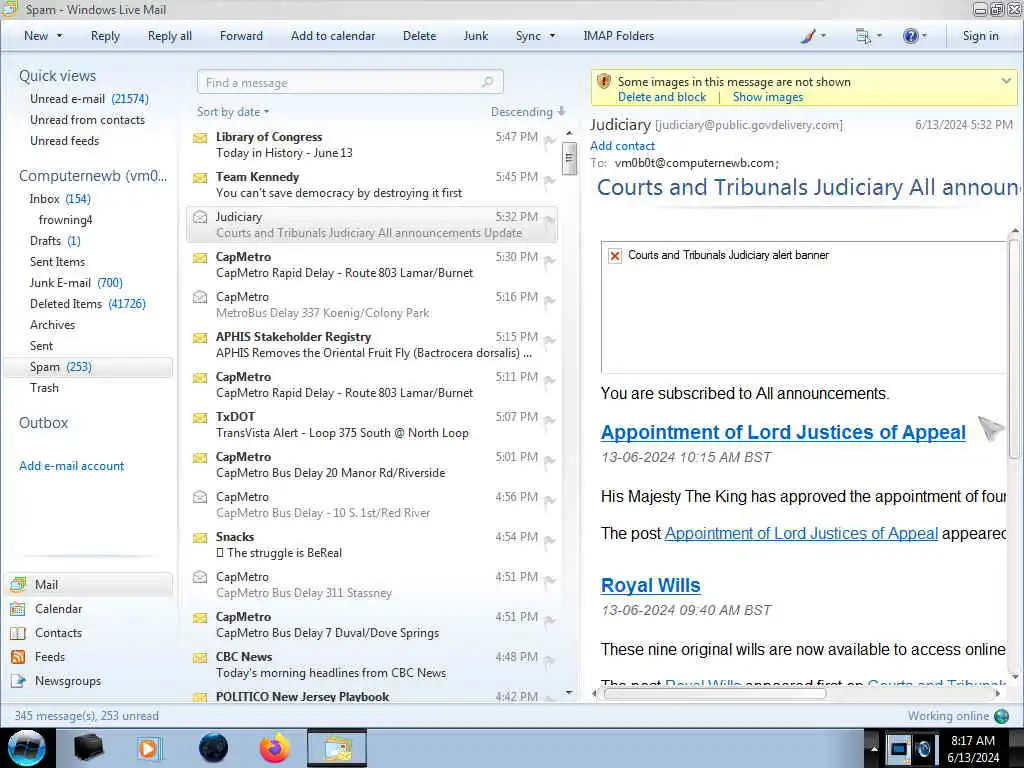
Task: Open the media player taskbar icon
Action: coord(148,748)
